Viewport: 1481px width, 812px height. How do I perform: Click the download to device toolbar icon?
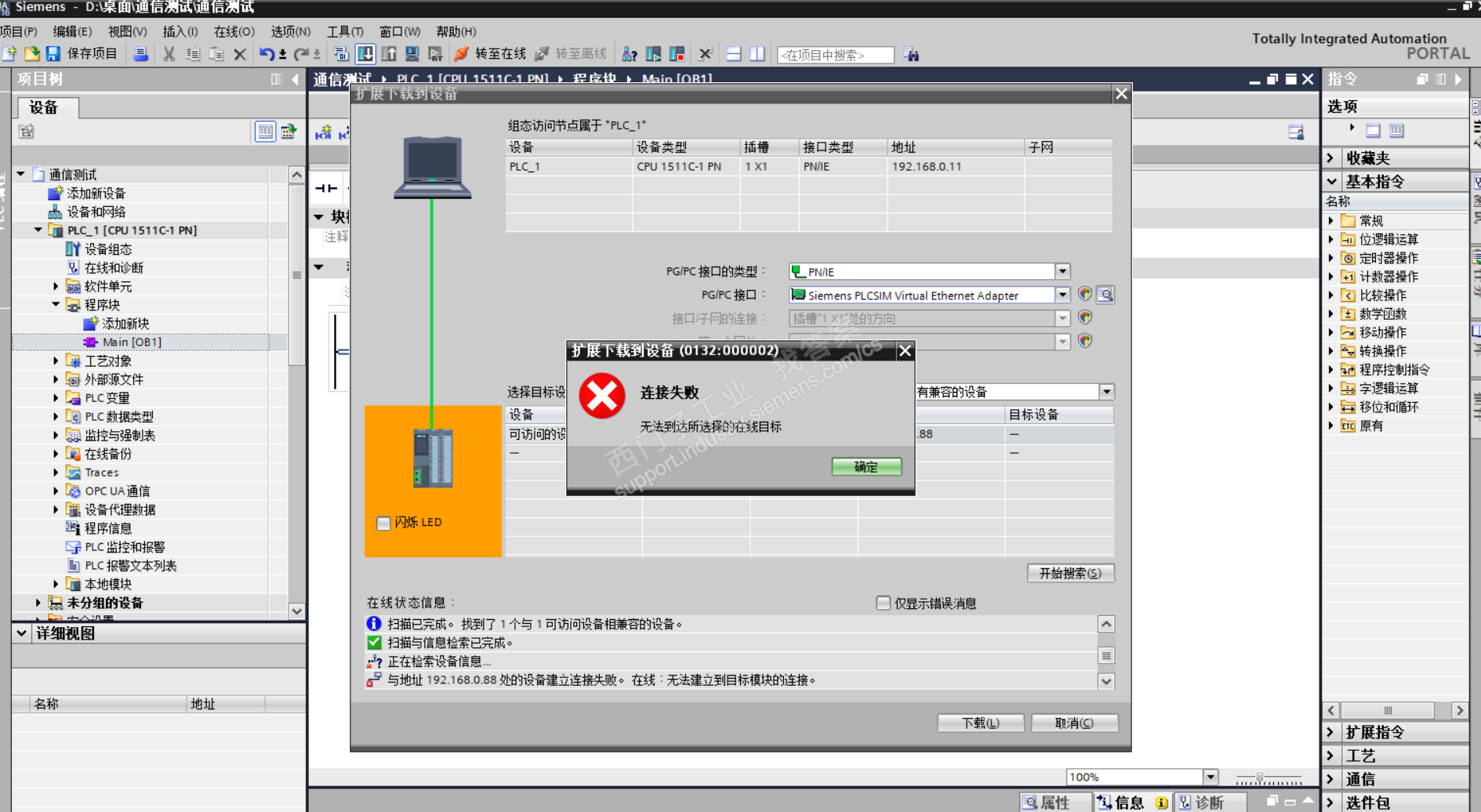(365, 54)
